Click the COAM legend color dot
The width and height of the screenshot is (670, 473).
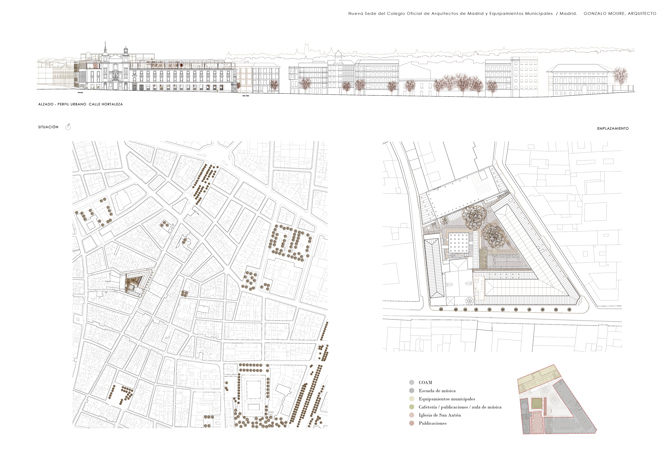pos(411,382)
